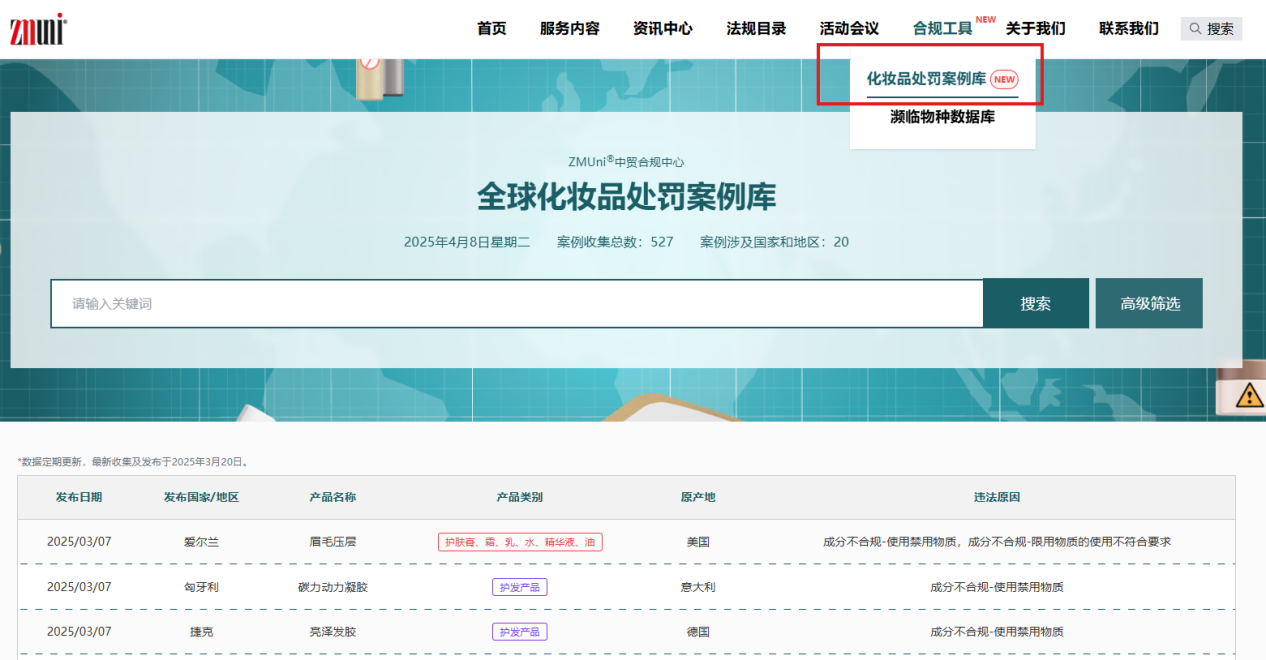The width and height of the screenshot is (1266, 660).
Task: Open the 服务内容 menu
Action: 569,29
